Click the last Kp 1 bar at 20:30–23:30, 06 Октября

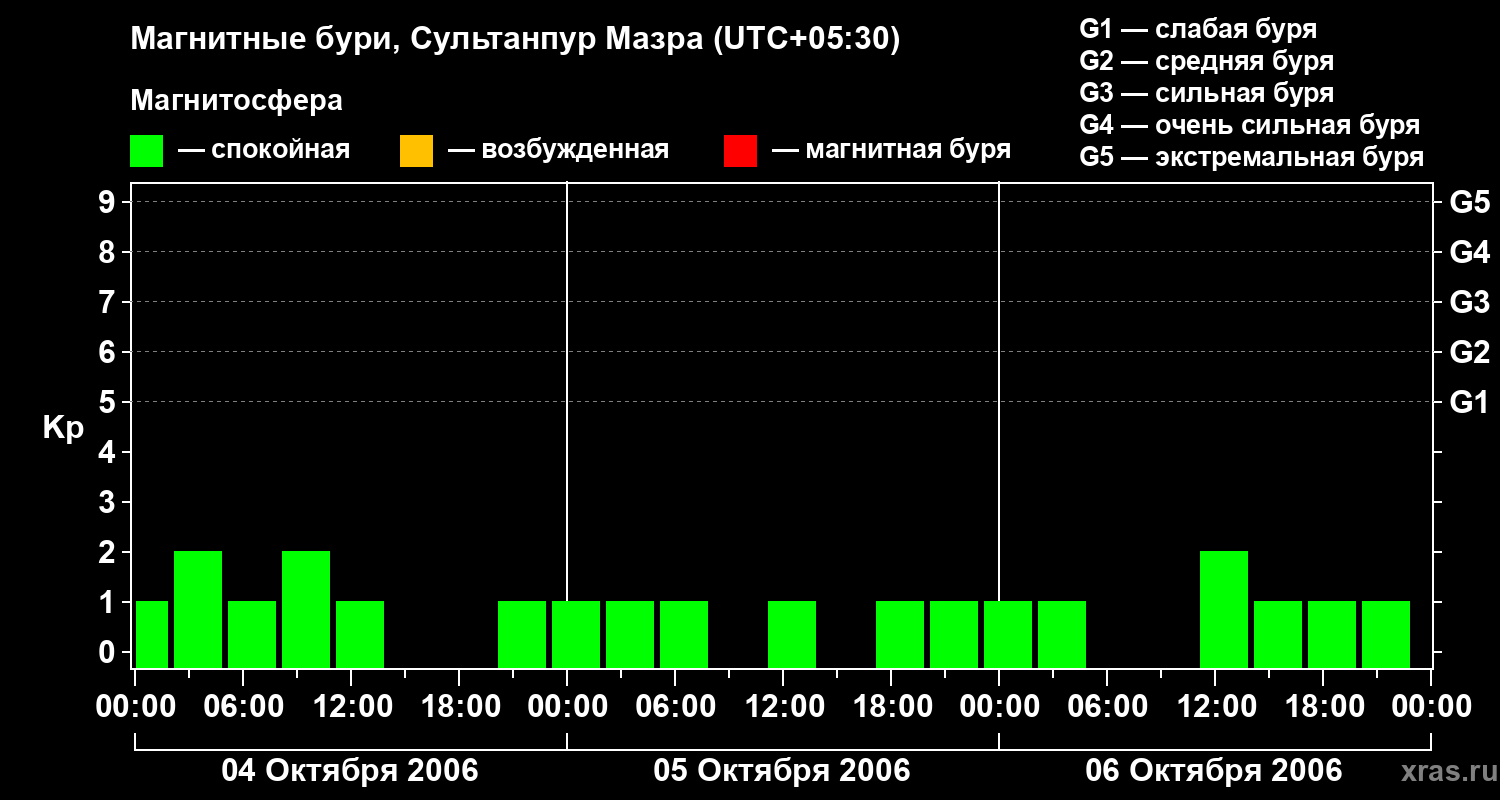coord(1386,634)
